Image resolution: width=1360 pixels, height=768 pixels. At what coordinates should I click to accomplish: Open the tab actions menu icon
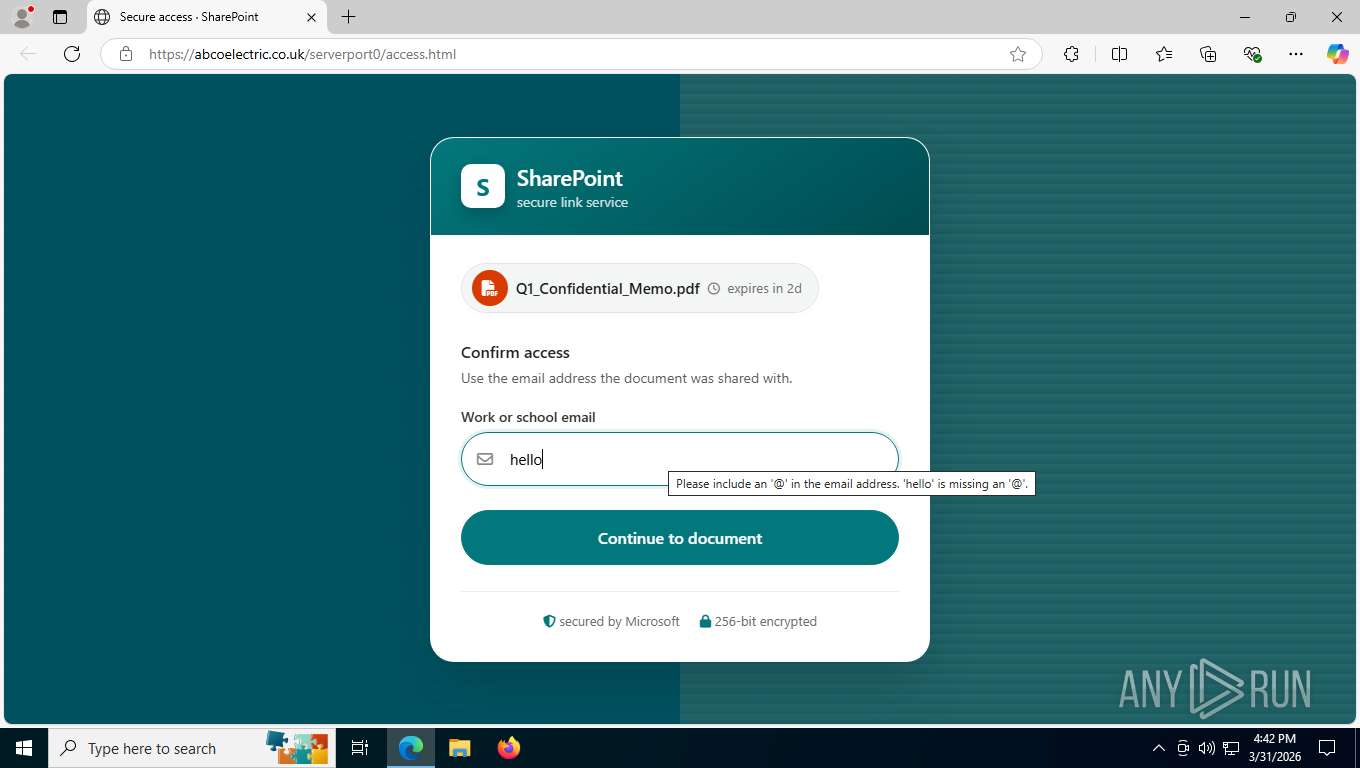coord(60,17)
